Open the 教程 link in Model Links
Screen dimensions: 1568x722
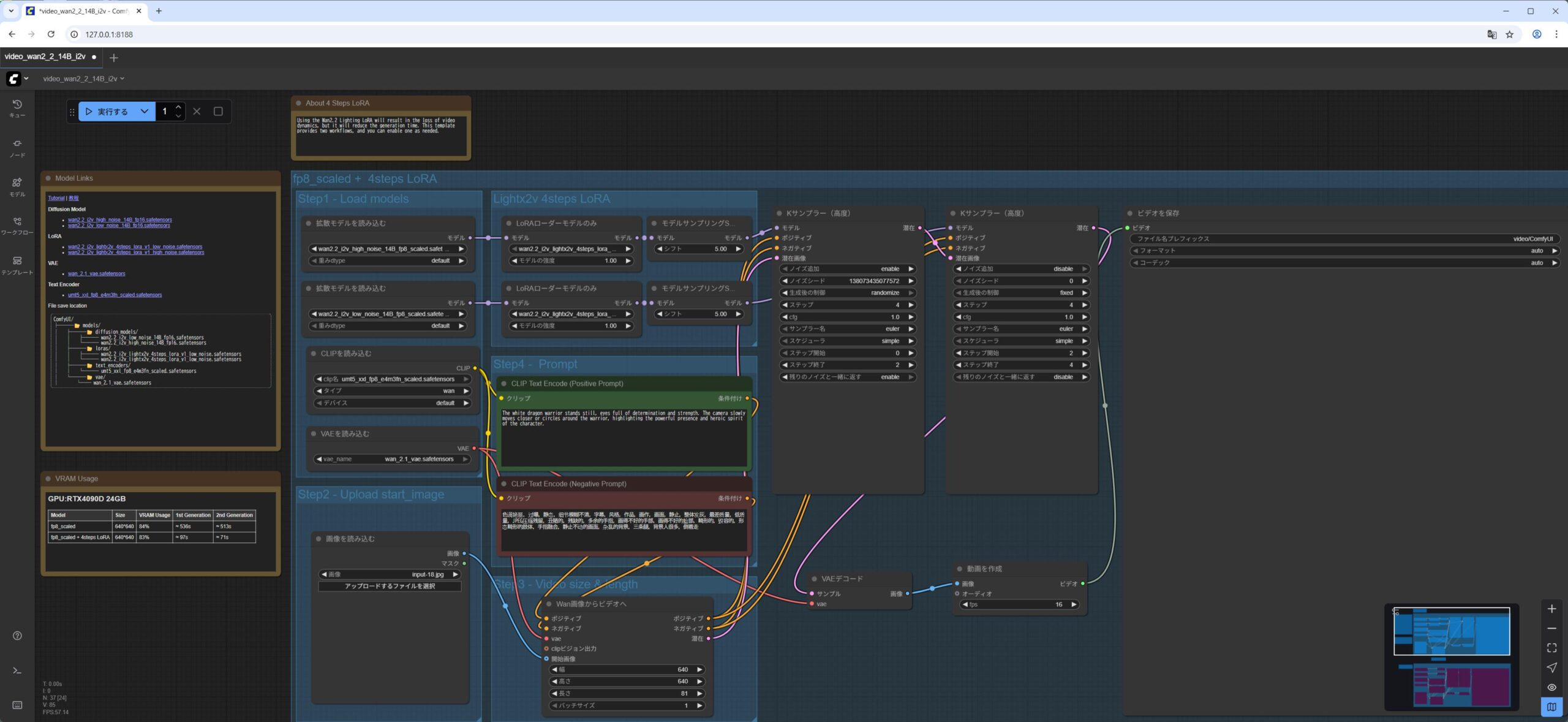(x=73, y=198)
